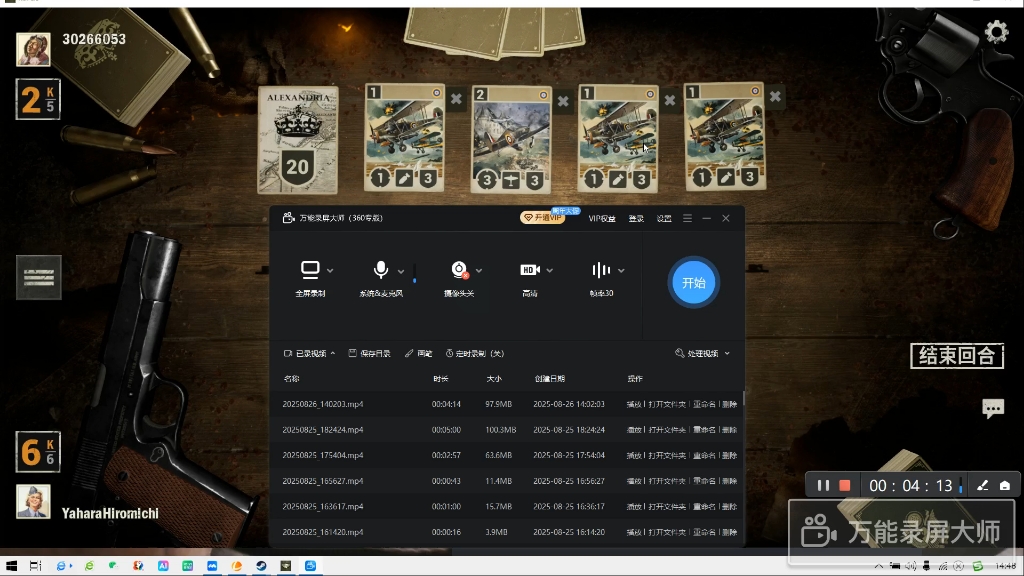Screen dimensions: 1024x576
Task: Click the pen annotation icon in the recording bar
Action: click(x=982, y=485)
